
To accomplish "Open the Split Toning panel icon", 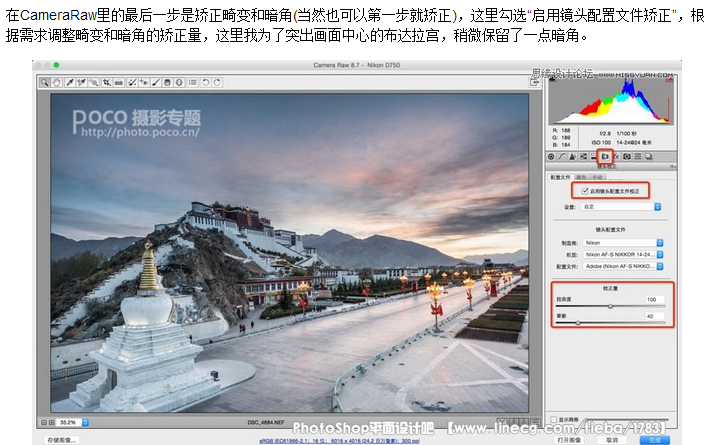I will (x=594, y=157).
